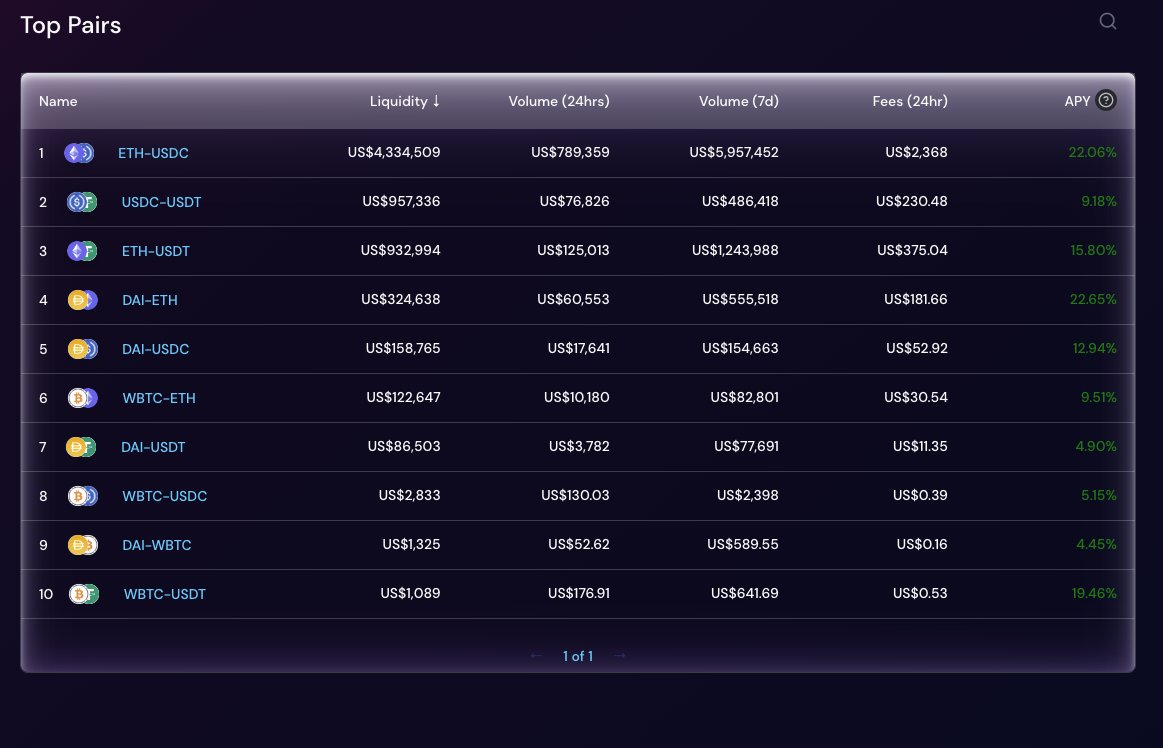Click the USDC-USDT token pair icon

[81, 202]
